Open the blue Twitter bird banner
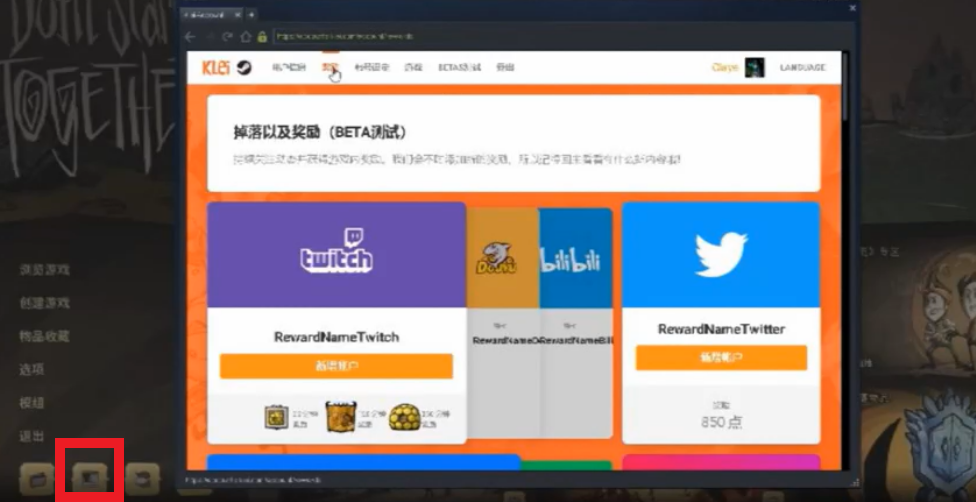This screenshot has height=502, width=976. (721, 254)
